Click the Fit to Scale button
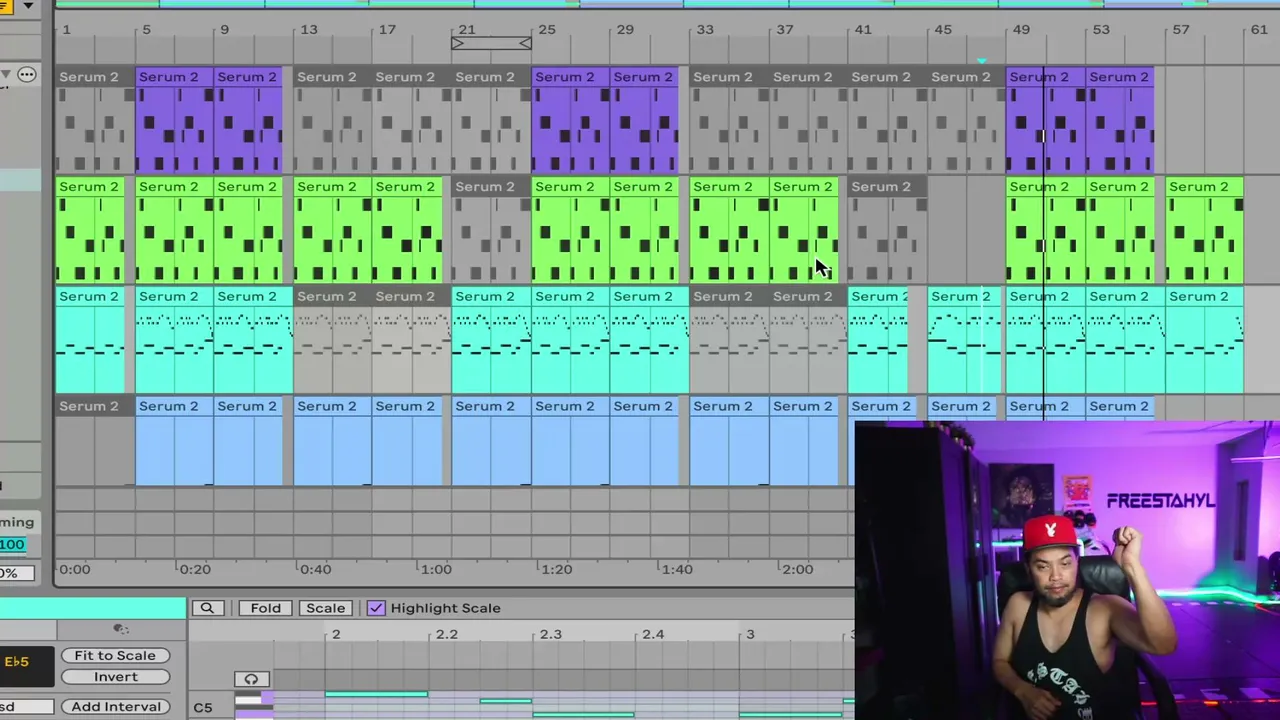Screen dimensions: 1280x720 click(115, 655)
